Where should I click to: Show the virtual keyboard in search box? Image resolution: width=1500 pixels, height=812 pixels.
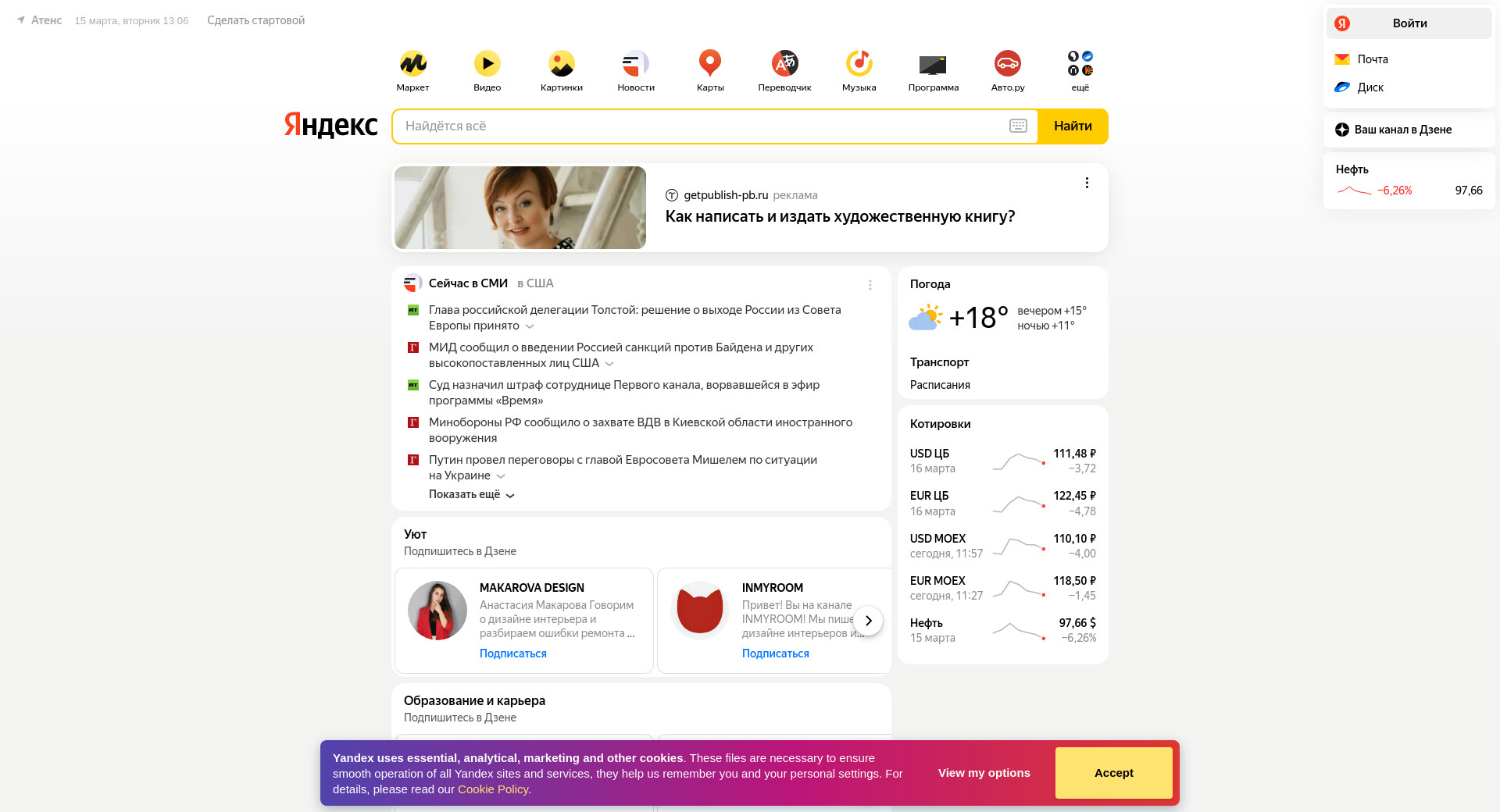coord(1018,126)
